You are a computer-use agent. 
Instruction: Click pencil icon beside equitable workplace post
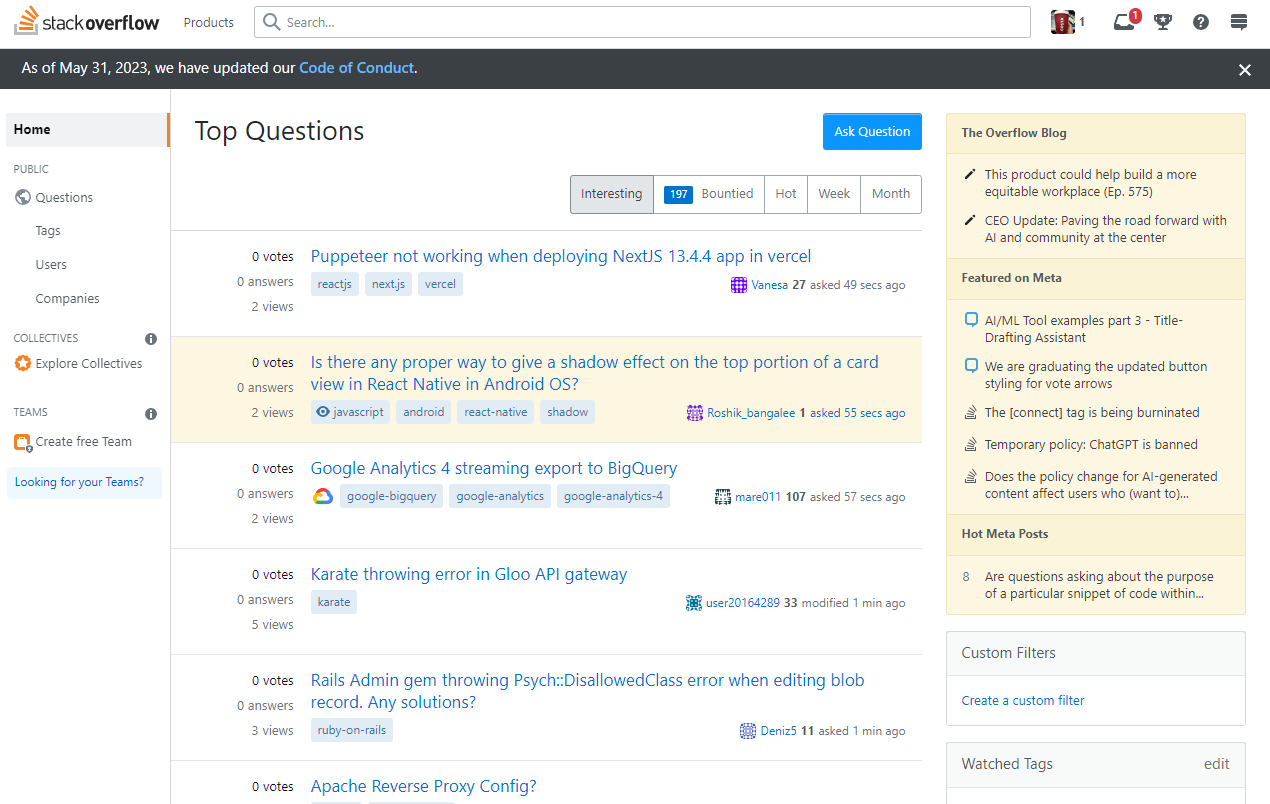click(x=969, y=174)
